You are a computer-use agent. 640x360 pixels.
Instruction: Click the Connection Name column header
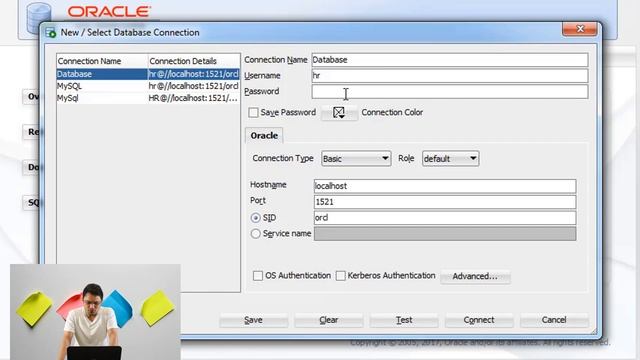tap(102, 61)
